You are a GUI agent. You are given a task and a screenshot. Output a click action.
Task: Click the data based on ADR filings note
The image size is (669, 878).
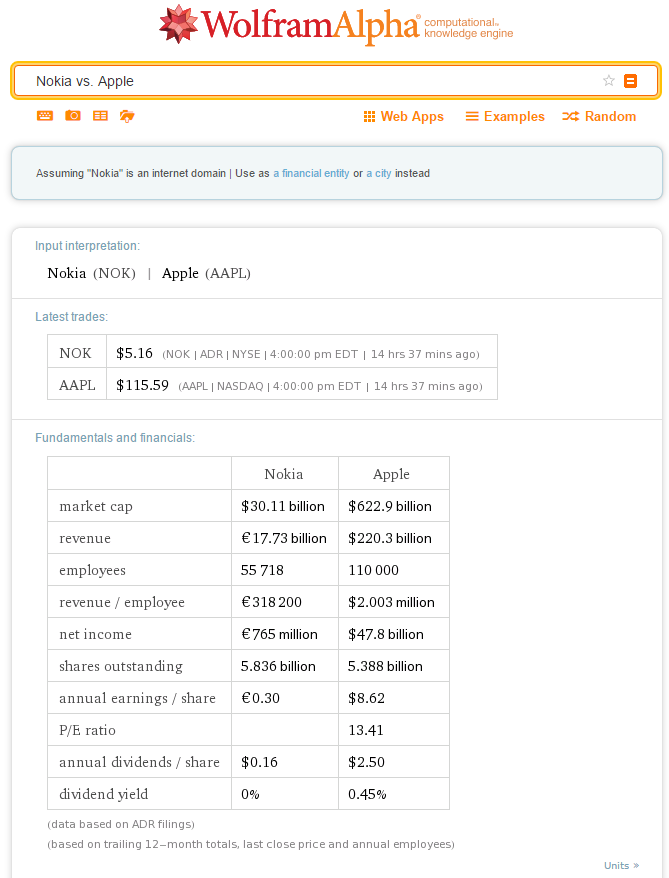tap(121, 824)
